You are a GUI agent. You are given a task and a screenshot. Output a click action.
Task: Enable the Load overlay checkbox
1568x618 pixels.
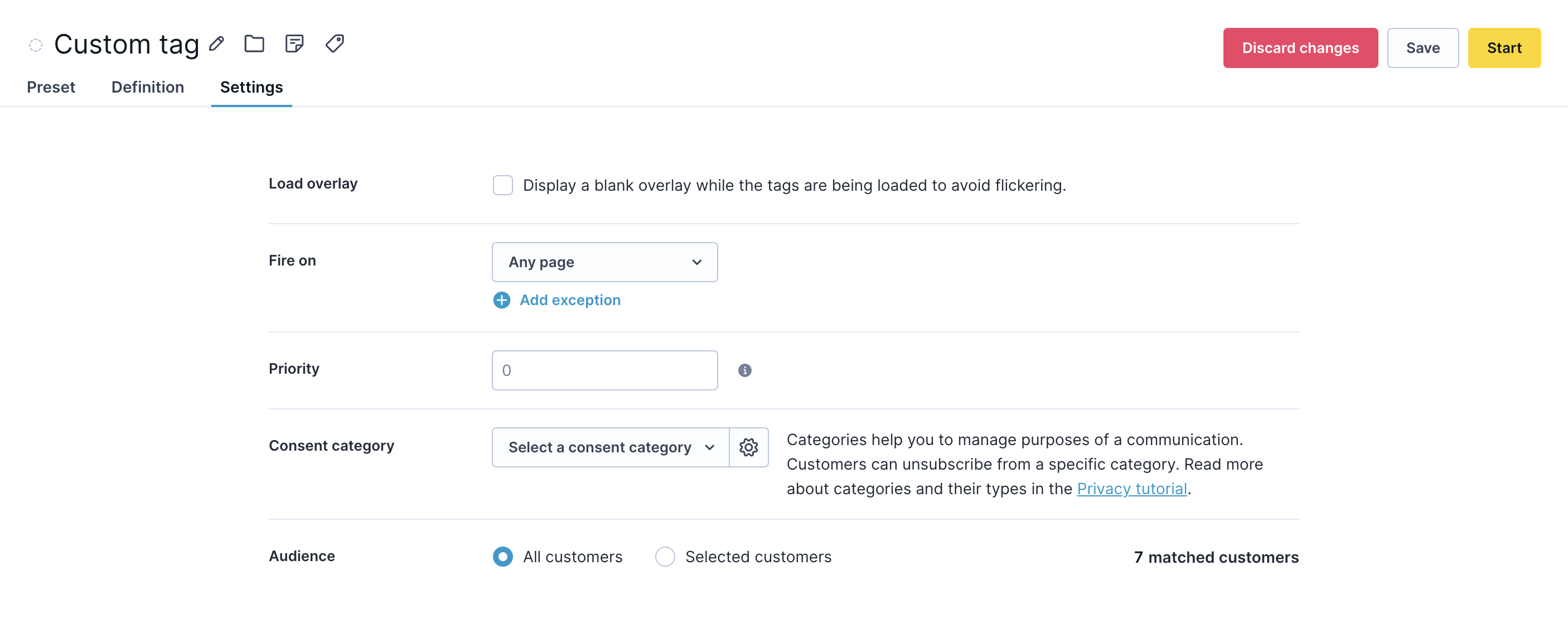pyautogui.click(x=503, y=185)
